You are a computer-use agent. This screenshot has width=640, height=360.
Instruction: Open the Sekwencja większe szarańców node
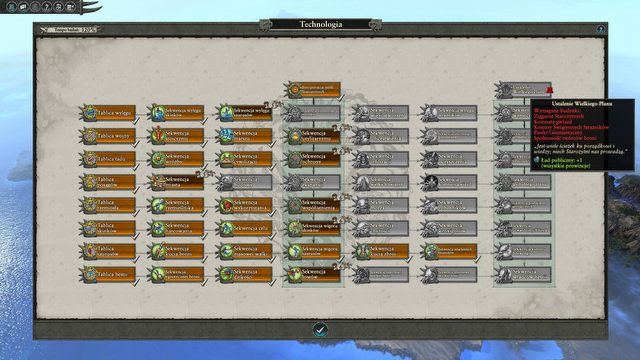click(313, 252)
